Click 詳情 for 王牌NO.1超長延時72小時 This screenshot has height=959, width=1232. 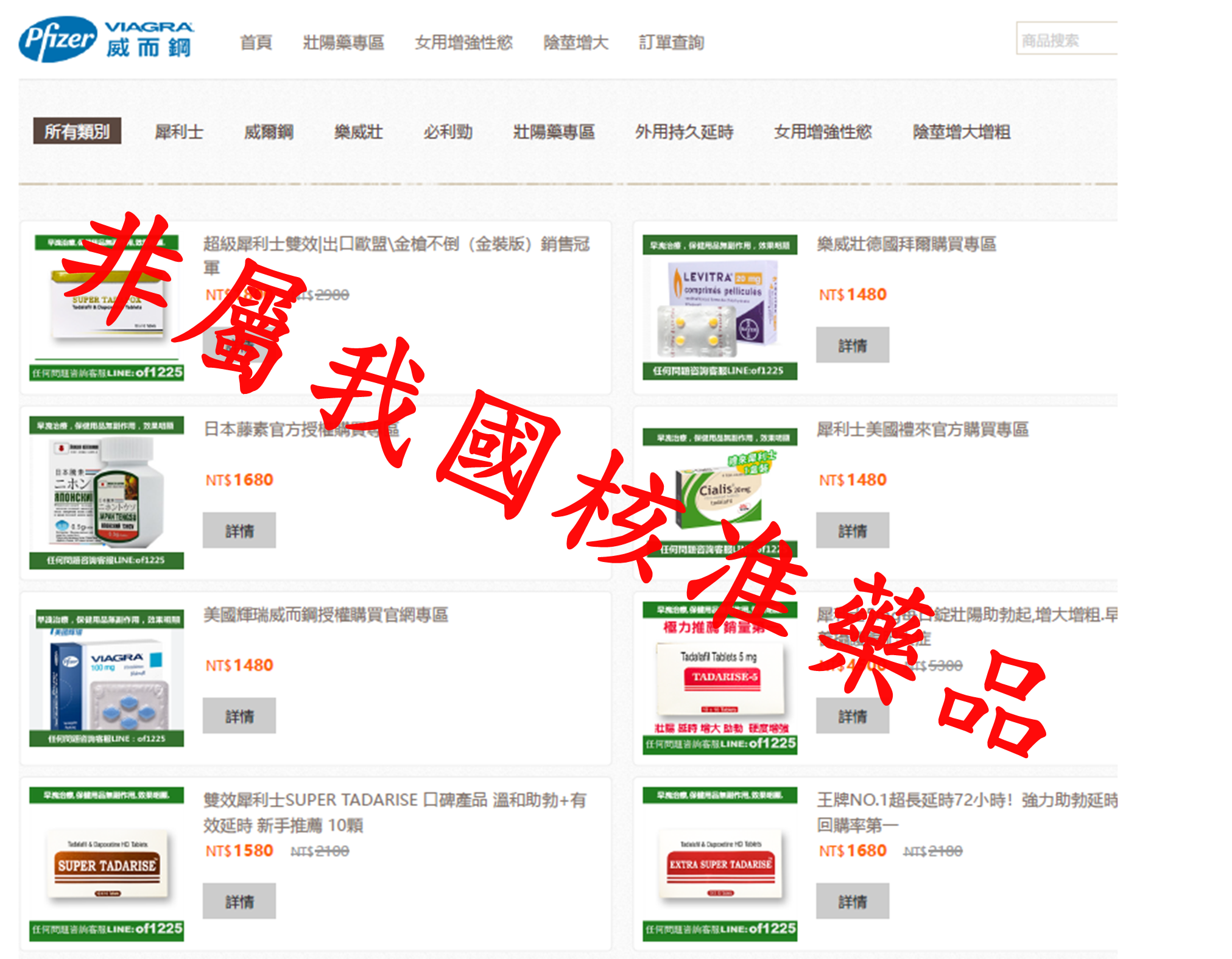click(x=853, y=901)
